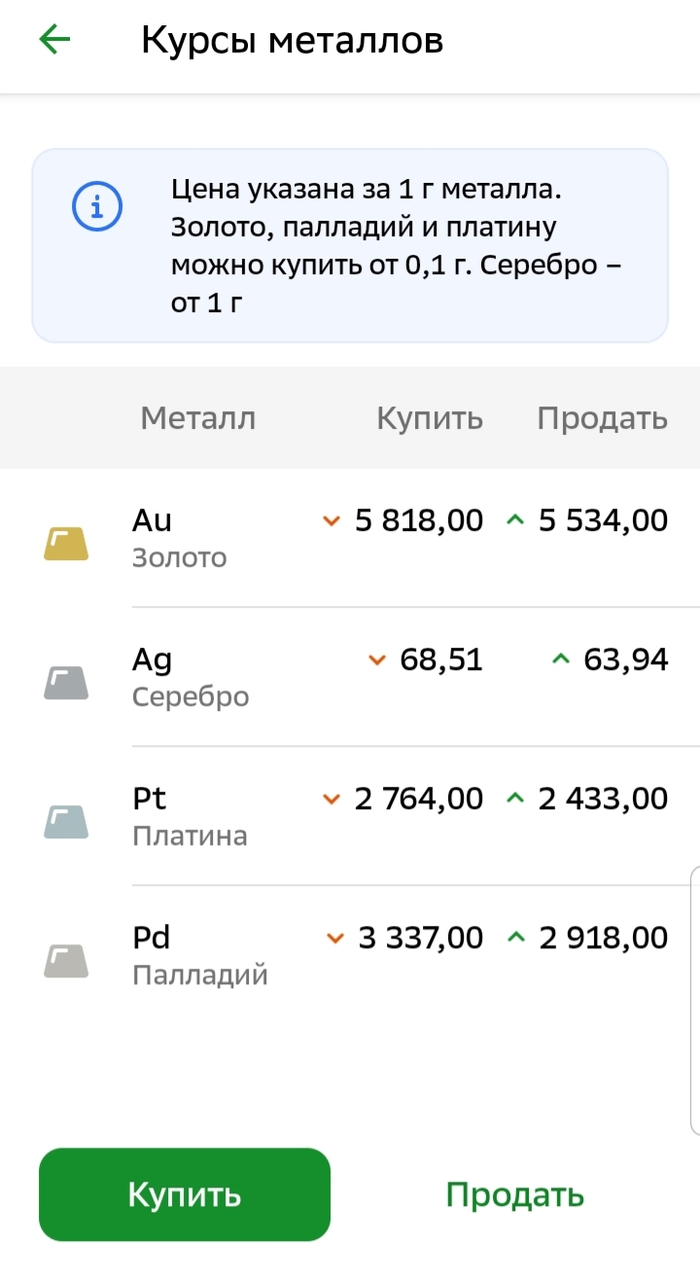Viewport: 700px width, 1277px height.
Task: Tap the silver bar icon
Action: tap(66, 682)
